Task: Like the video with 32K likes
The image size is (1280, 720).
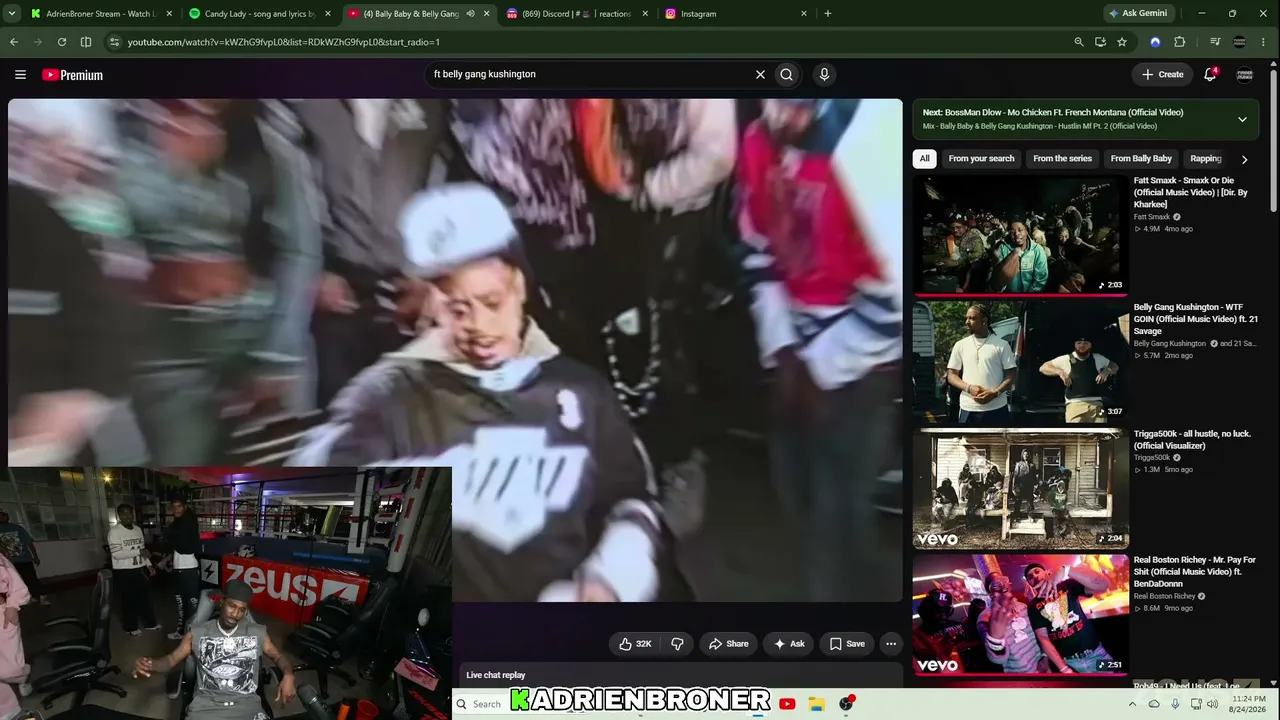Action: [x=635, y=644]
